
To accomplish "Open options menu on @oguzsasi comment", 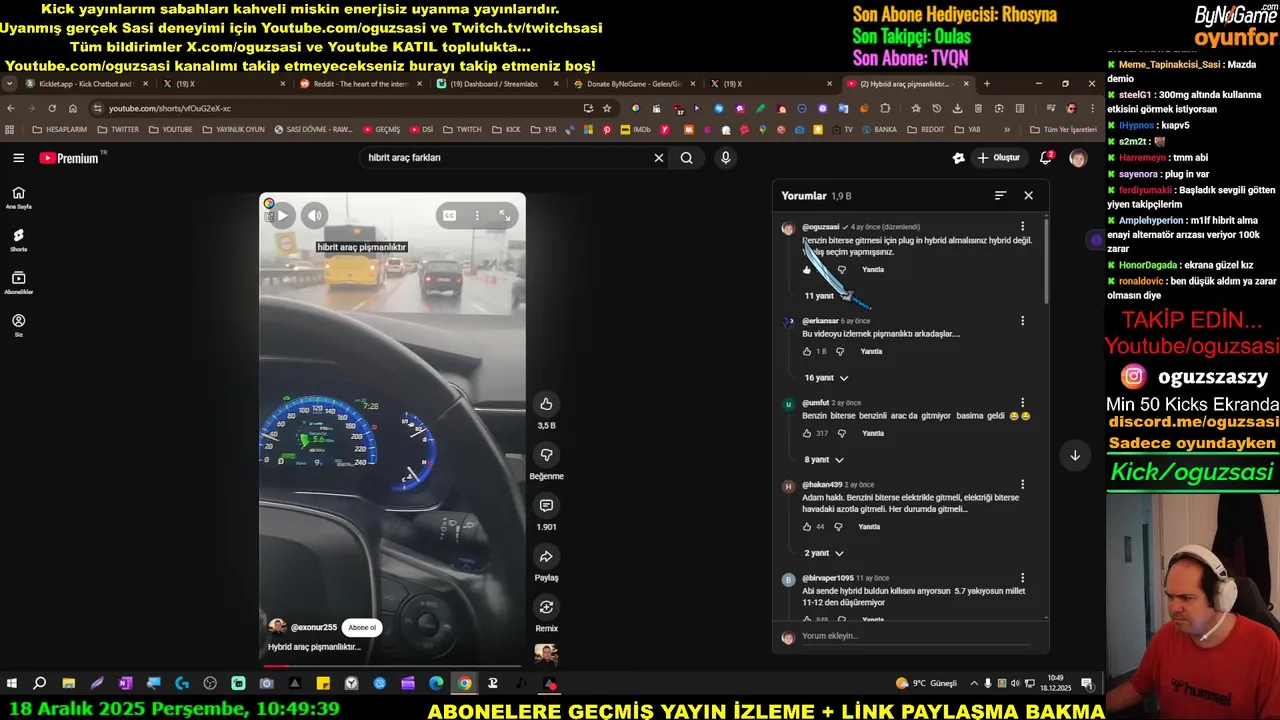I will pos(1022,227).
